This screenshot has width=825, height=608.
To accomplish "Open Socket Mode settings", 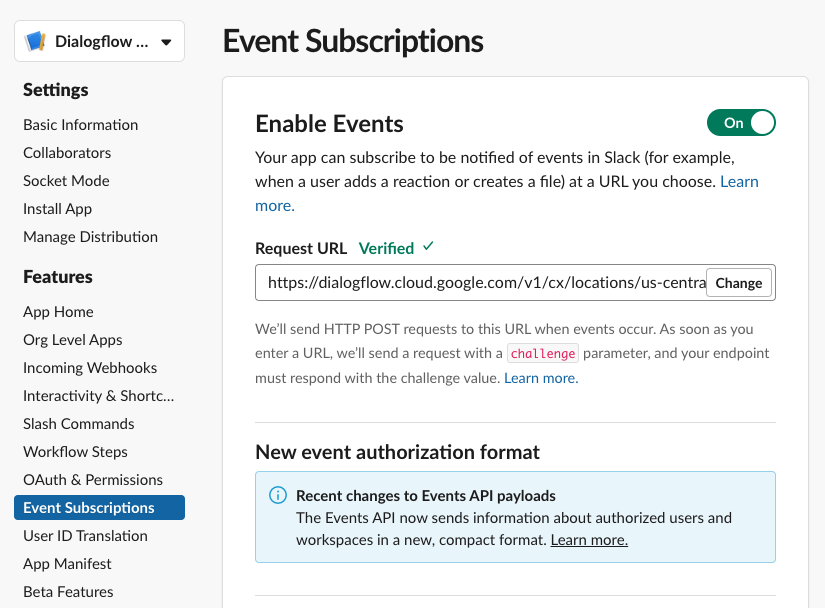I will (x=66, y=181).
